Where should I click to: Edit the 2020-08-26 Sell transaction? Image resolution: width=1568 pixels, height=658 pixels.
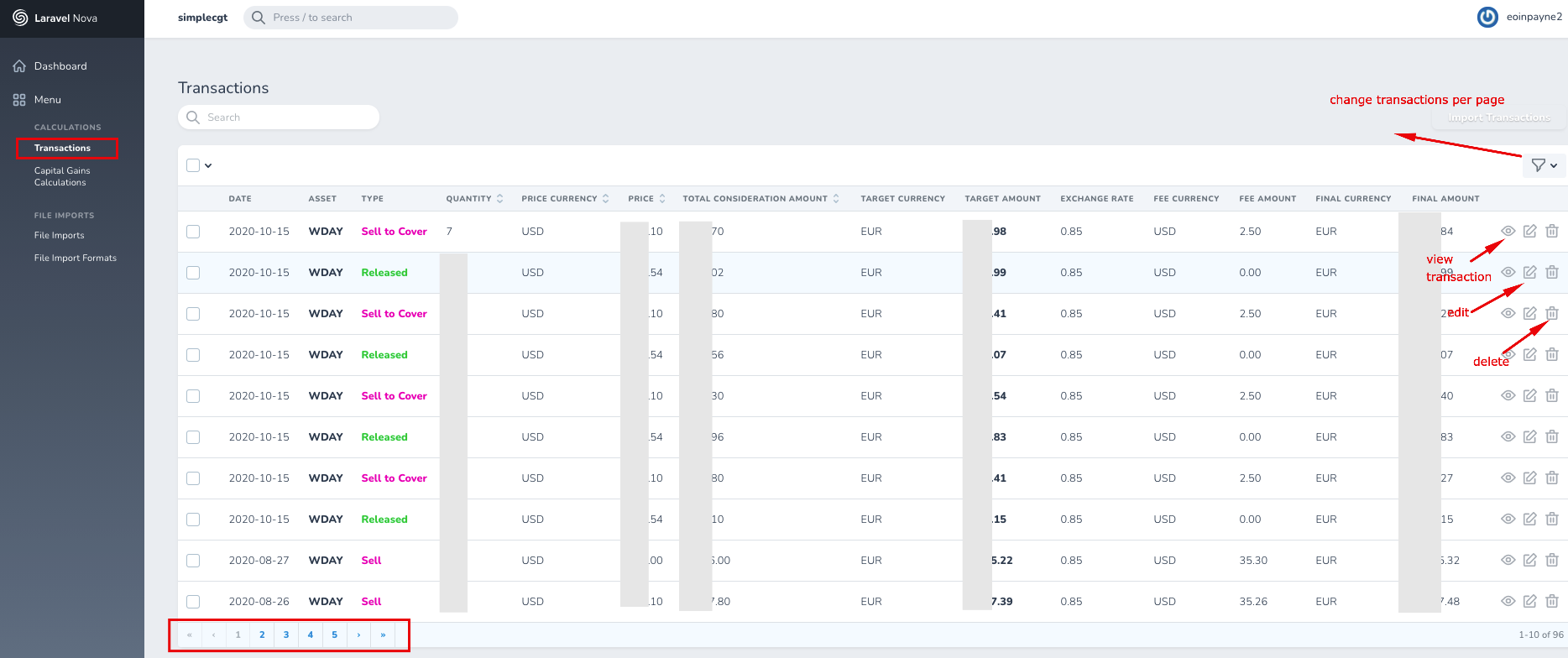pyautogui.click(x=1530, y=602)
